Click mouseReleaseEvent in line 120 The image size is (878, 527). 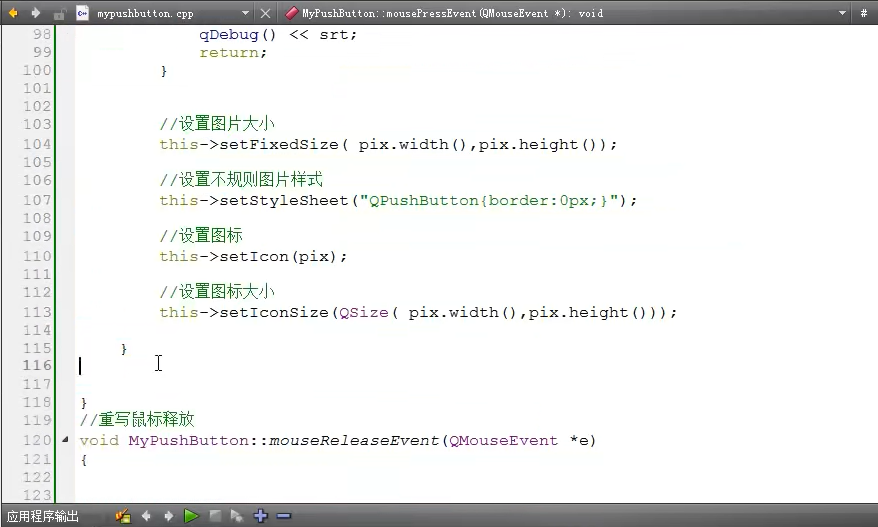tap(354, 441)
